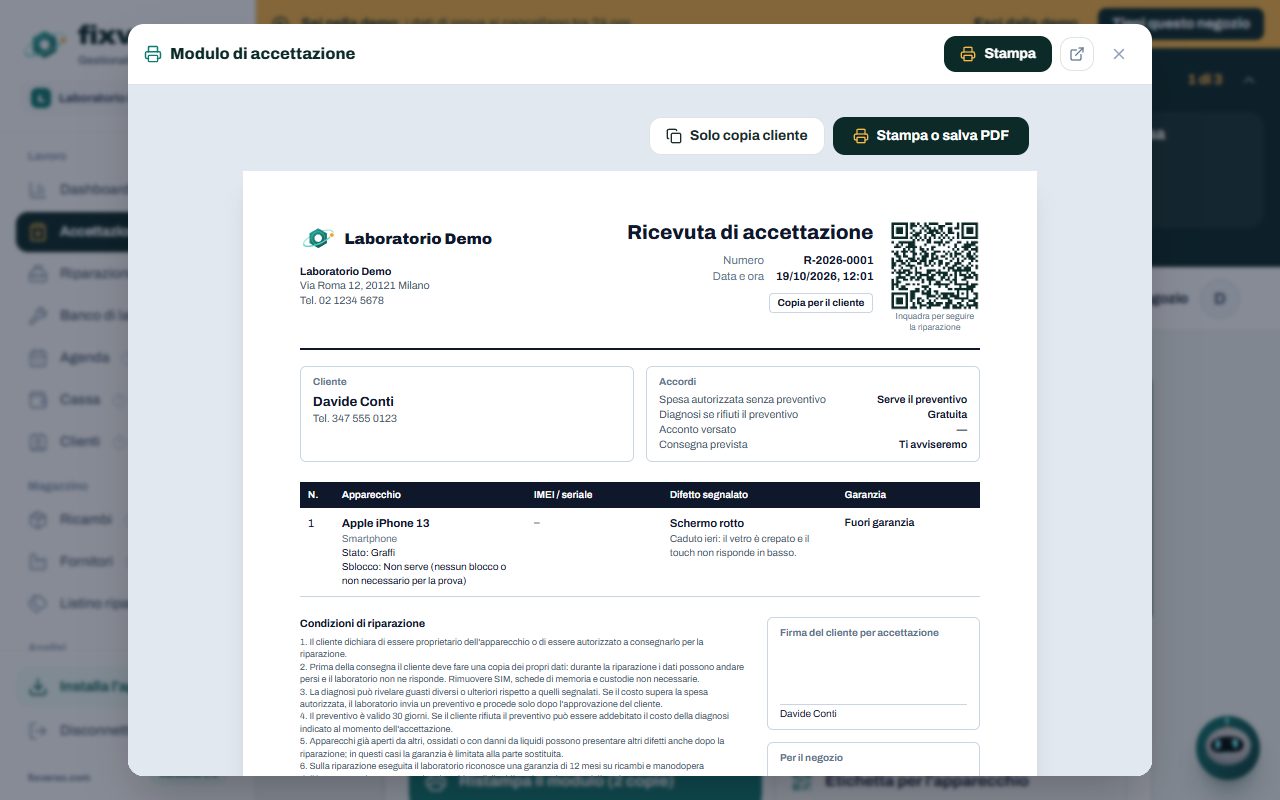This screenshot has width=1280, height=800.
Task: Open Clienti icon in background sidebar
Action: pyautogui.click(x=38, y=441)
